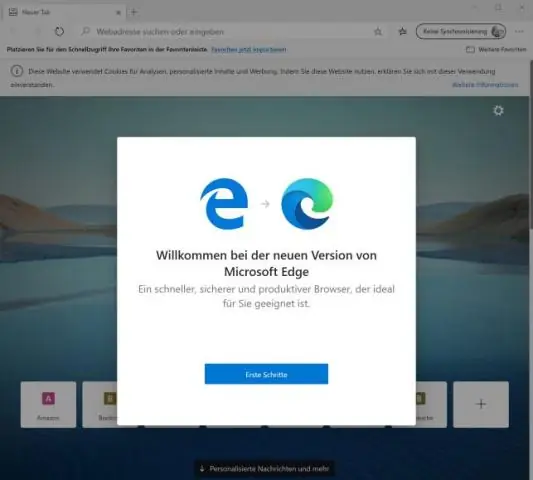
Task: Reload page with the refresh icon
Action: 59,32
